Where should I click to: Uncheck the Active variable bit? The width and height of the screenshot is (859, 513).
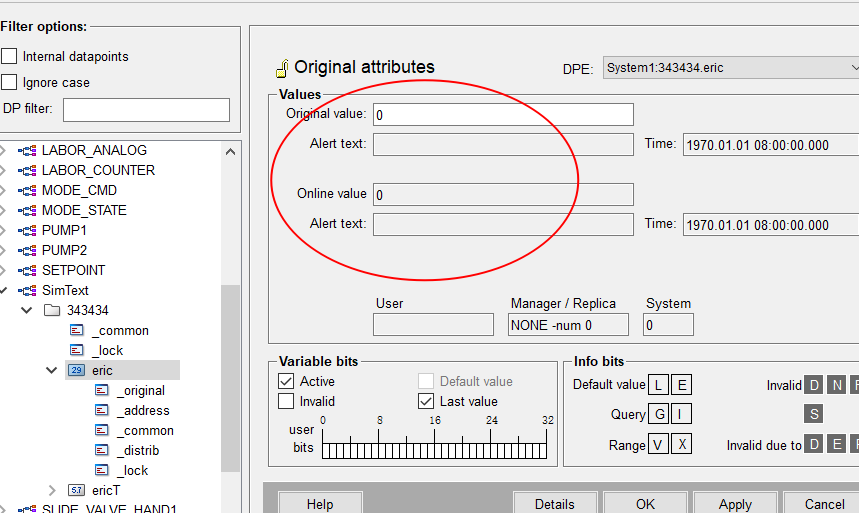coord(286,381)
